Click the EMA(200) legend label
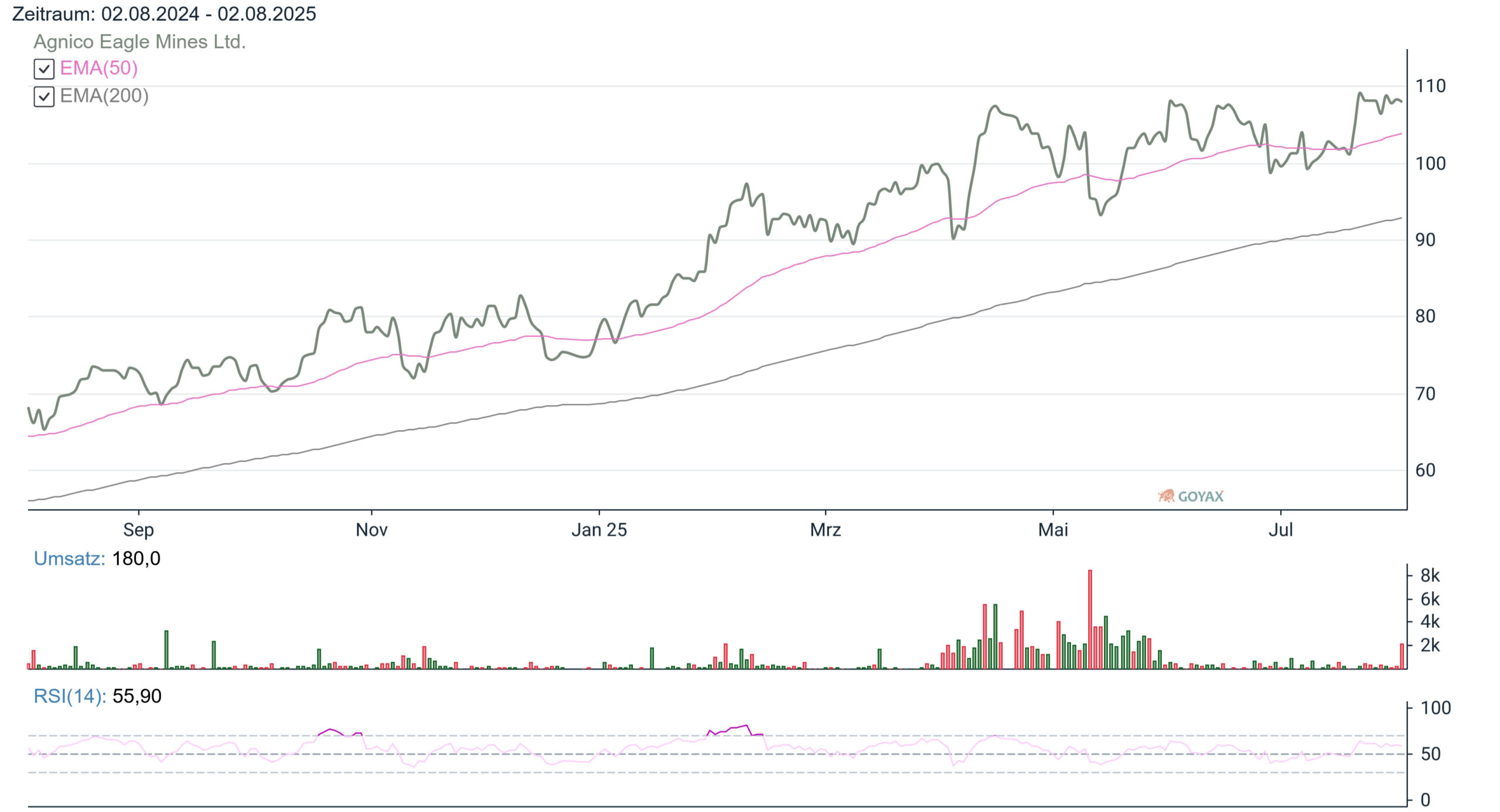The image size is (1500, 812). (x=104, y=96)
